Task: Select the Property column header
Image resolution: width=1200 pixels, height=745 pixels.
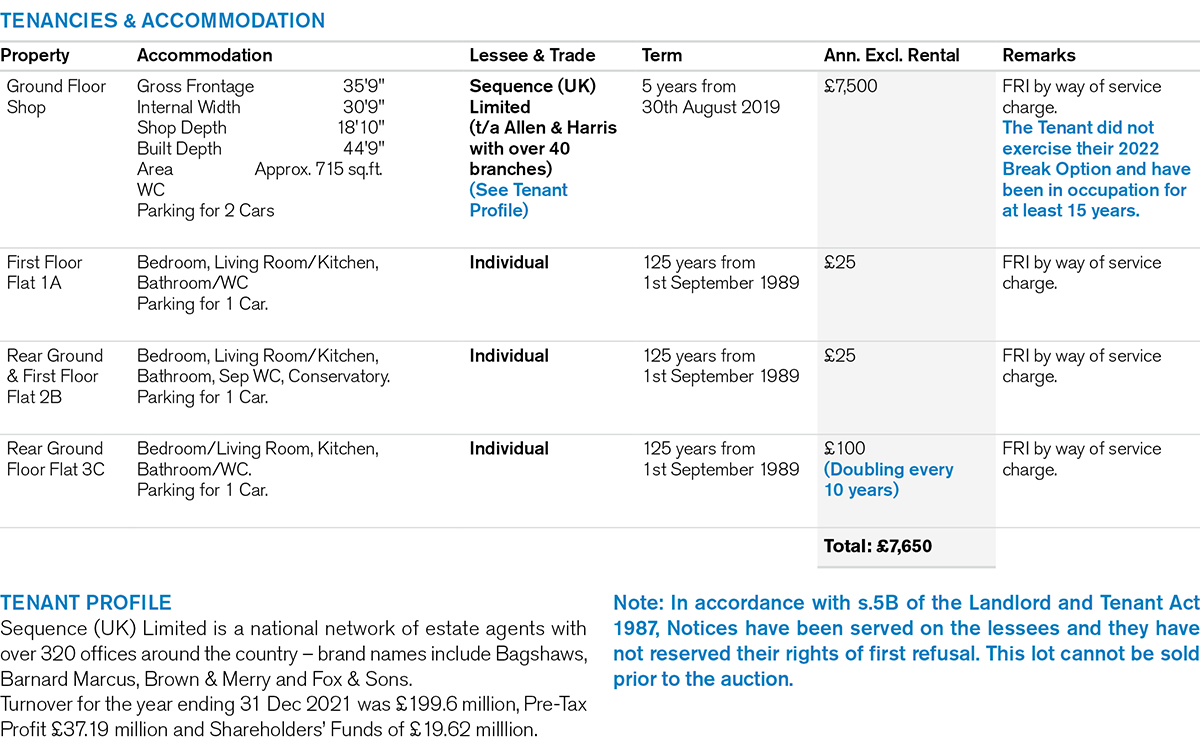Action: pos(36,56)
